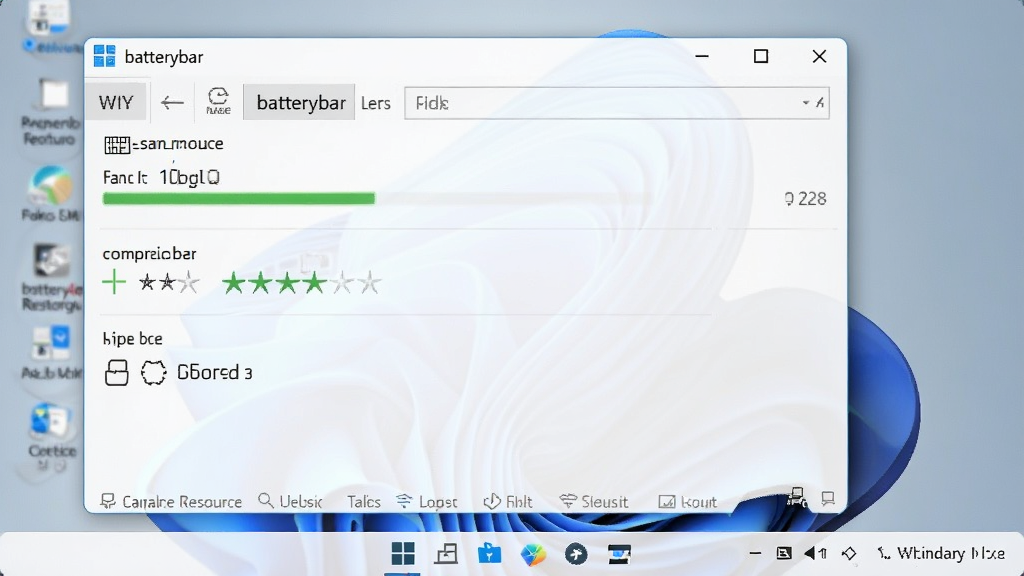Click the 228 value text

[812, 199]
